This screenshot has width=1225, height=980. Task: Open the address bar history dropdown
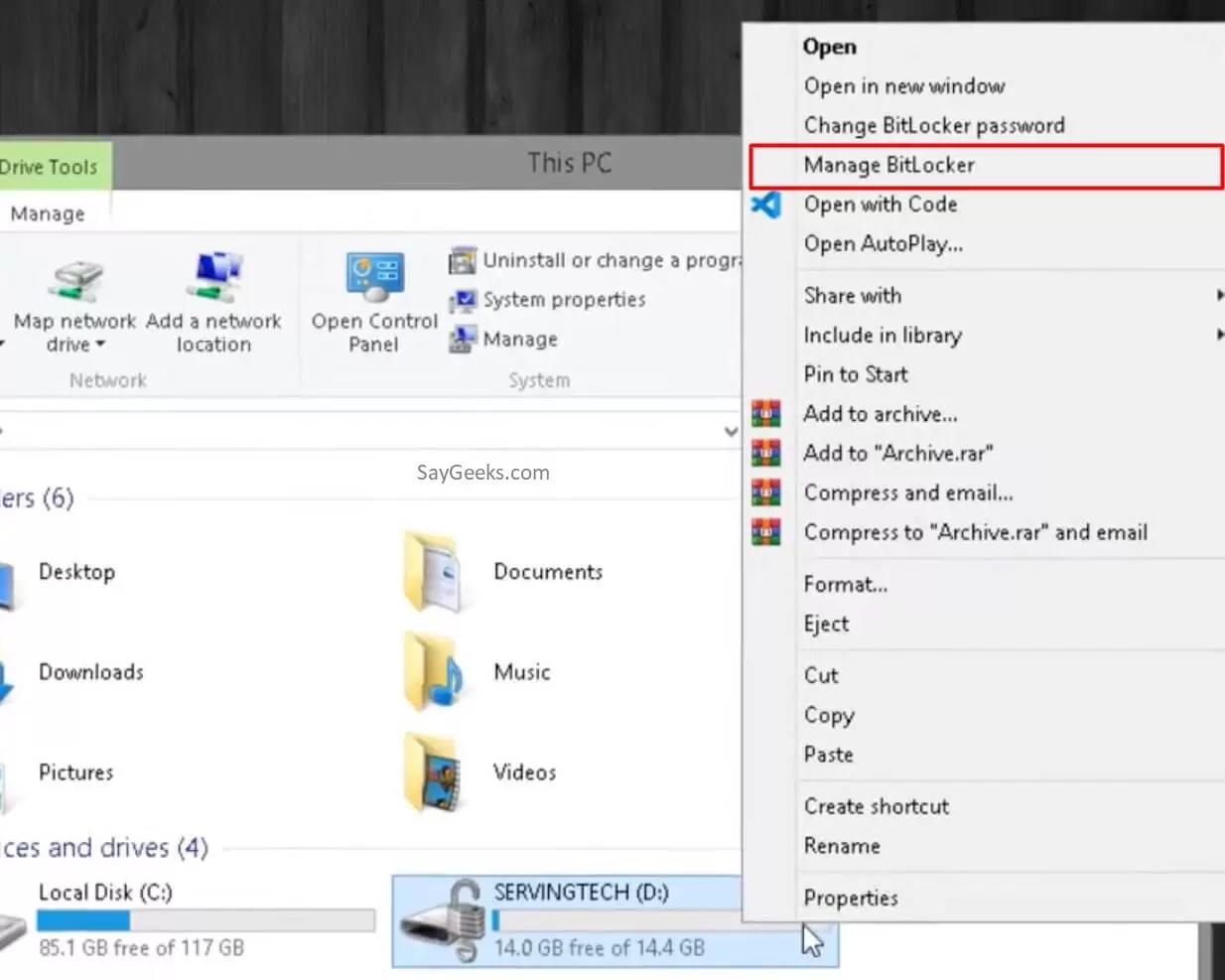731,432
